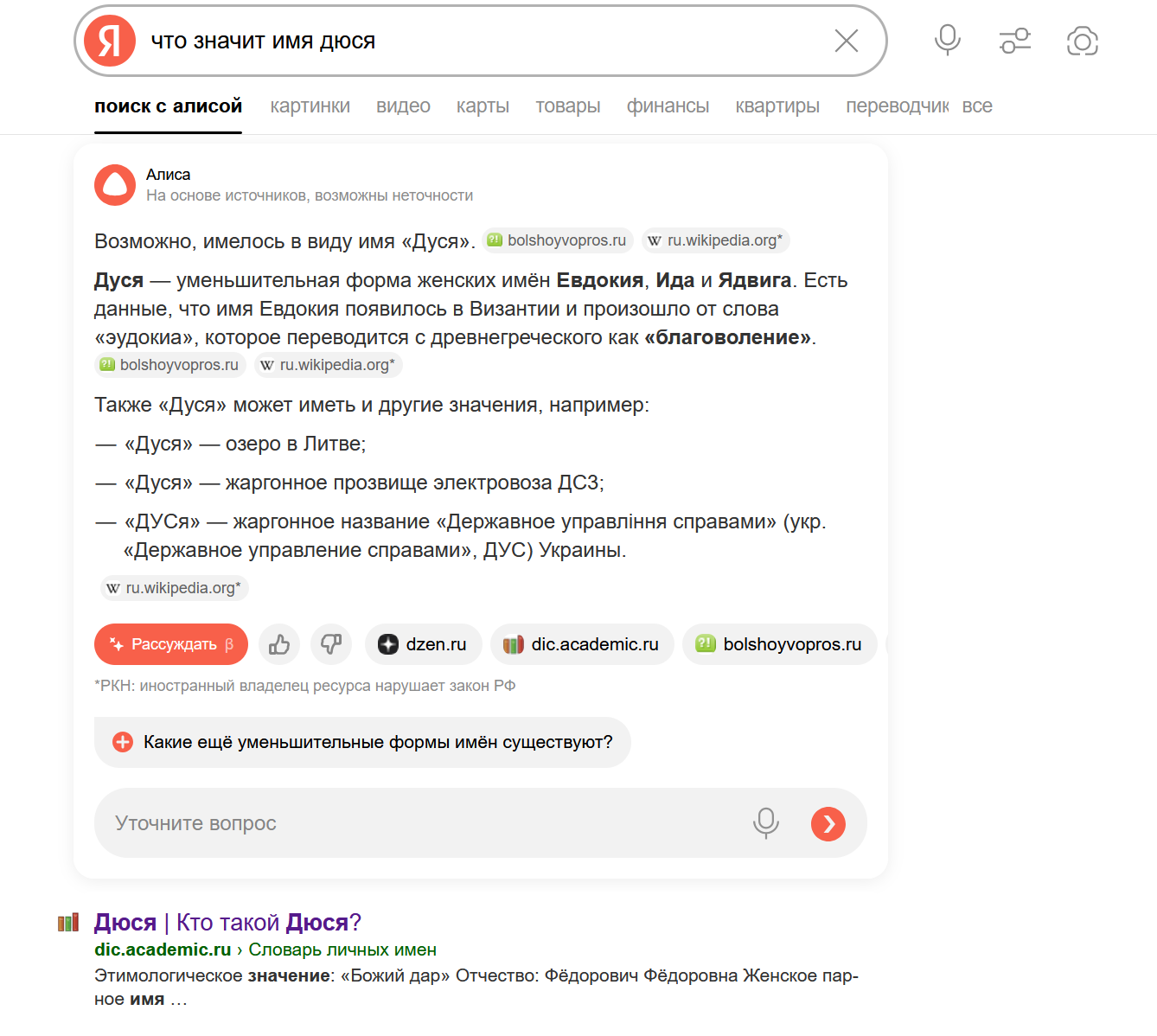Click the red Yandex logo in search bar

pos(110,41)
